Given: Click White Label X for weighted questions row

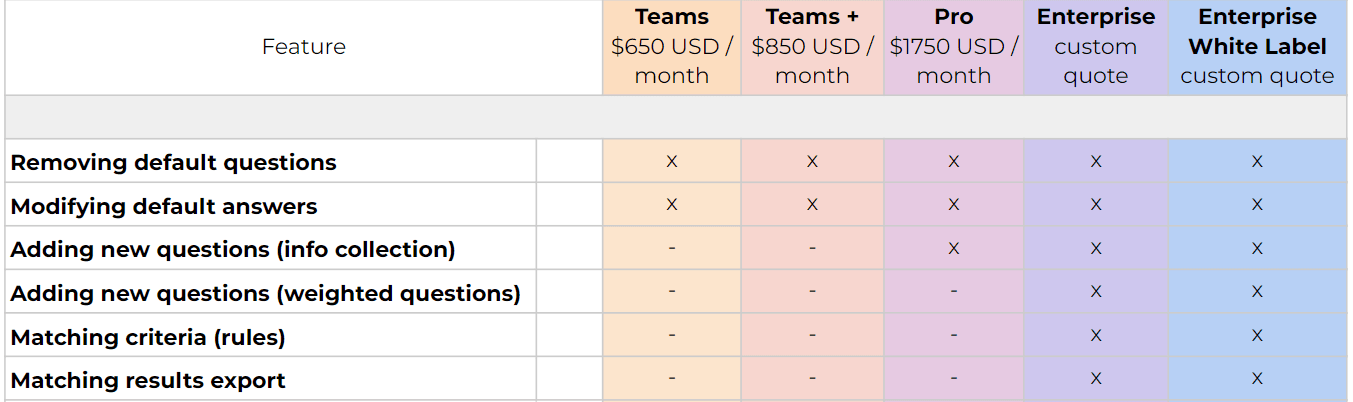Looking at the screenshot, I should tap(1257, 293).
